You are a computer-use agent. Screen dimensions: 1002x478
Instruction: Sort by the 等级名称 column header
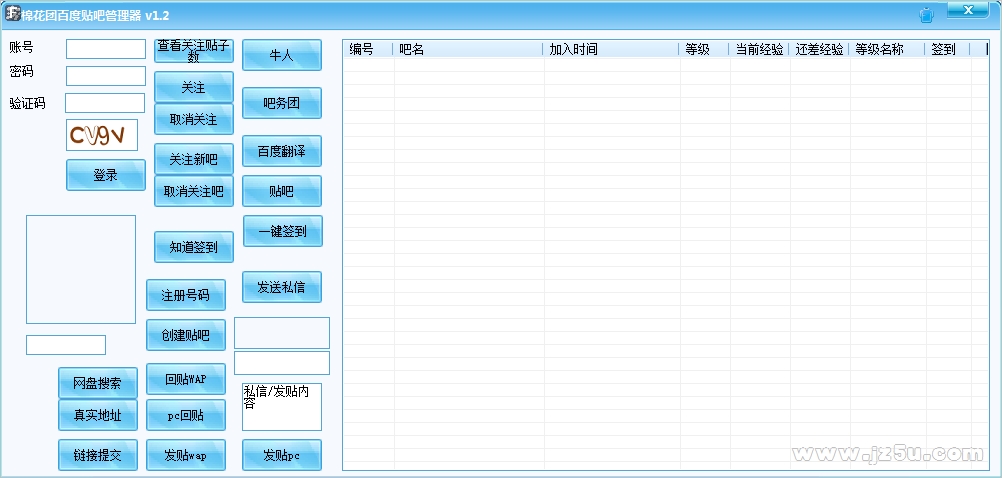pos(886,49)
